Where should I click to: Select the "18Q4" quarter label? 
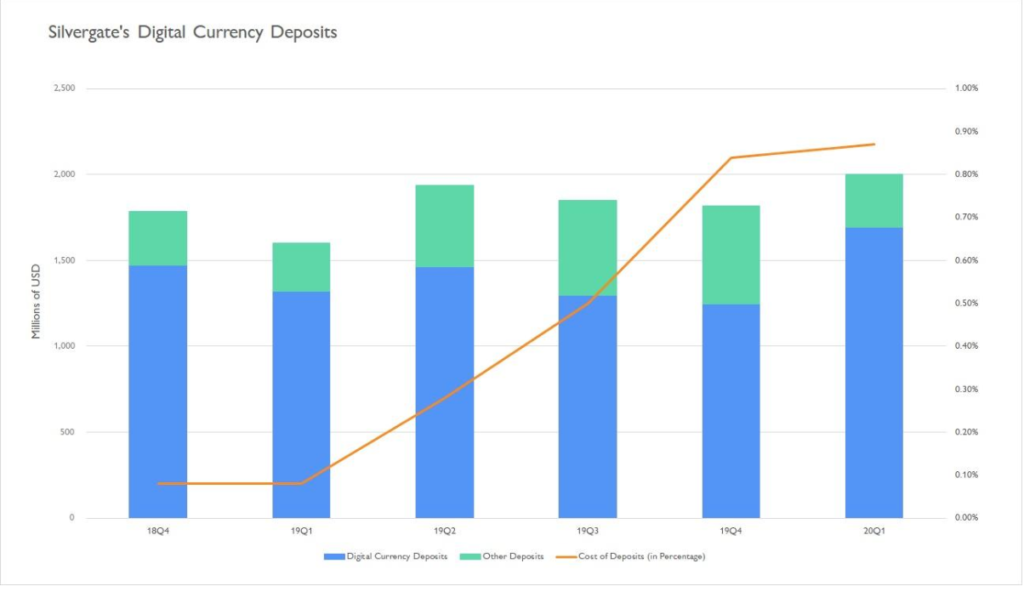coord(158,531)
